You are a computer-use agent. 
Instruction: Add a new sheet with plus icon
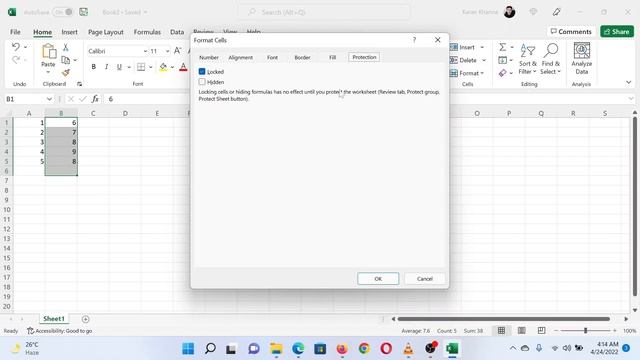pyautogui.click(x=85, y=319)
